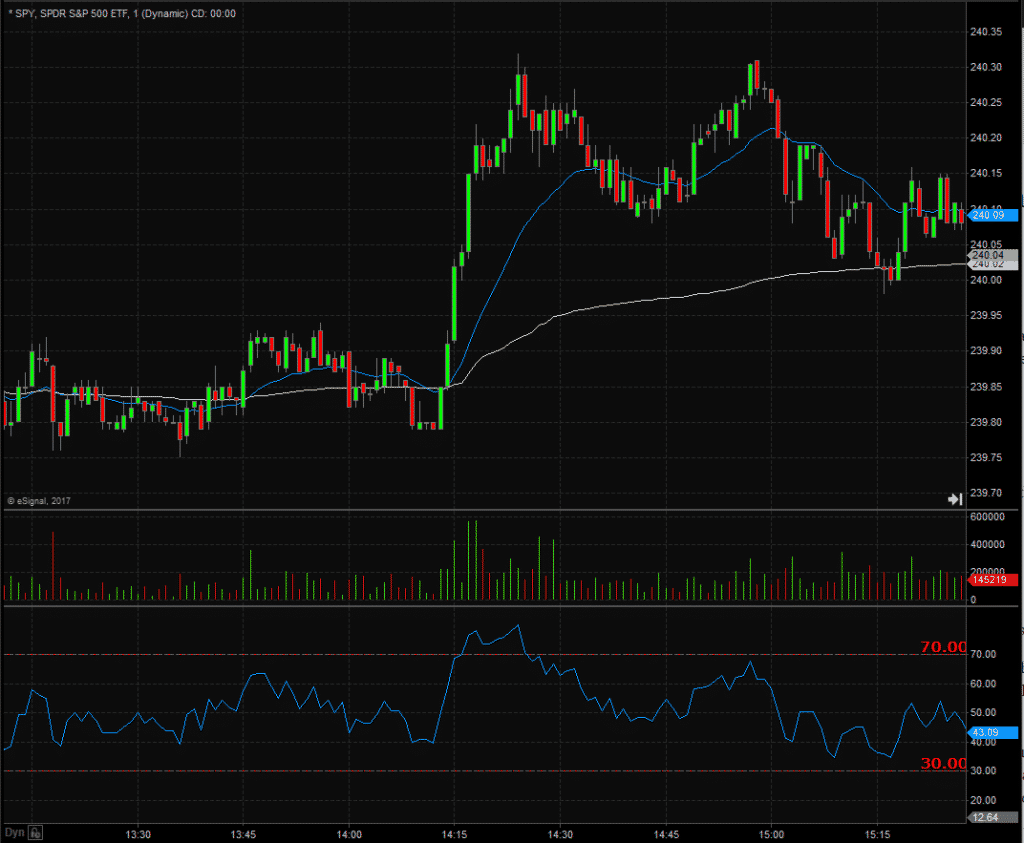This screenshot has width=1024, height=843.
Task: Click the eSignal 2017 copyright label
Action: [39, 501]
